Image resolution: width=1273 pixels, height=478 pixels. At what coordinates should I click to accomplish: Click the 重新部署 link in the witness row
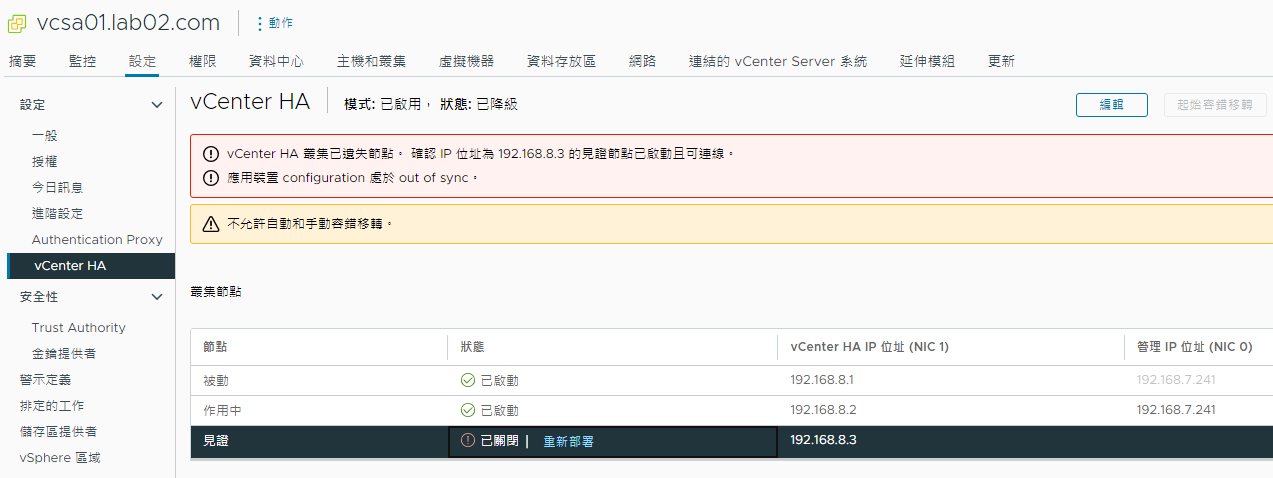click(x=568, y=441)
